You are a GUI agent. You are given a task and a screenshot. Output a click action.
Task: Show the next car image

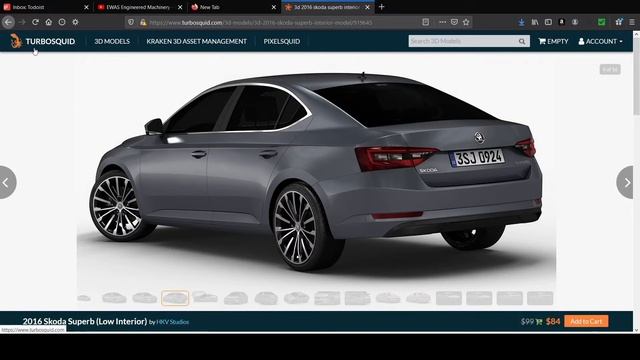pyautogui.click(x=626, y=182)
